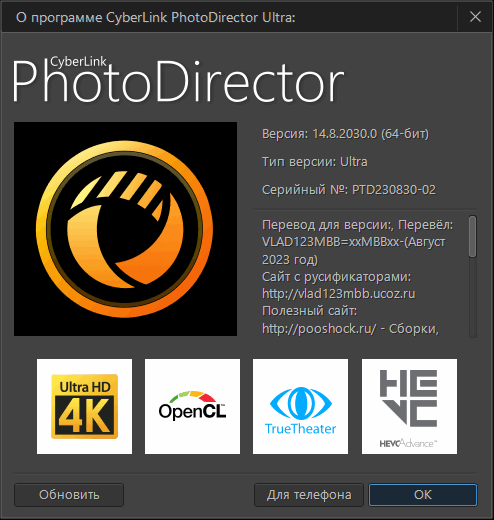Open the Для телефона button

(x=309, y=495)
